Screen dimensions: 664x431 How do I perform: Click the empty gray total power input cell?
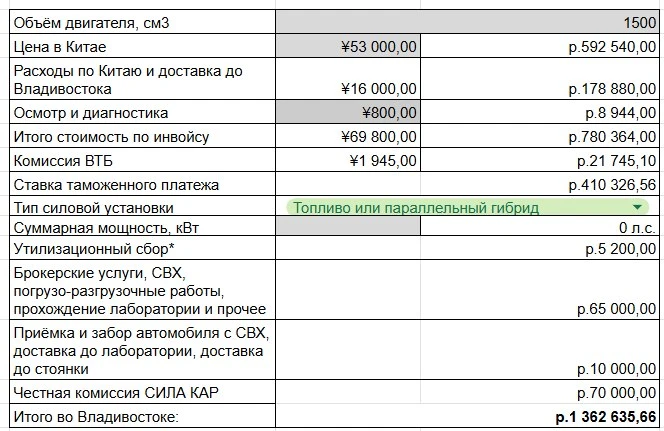pos(348,227)
